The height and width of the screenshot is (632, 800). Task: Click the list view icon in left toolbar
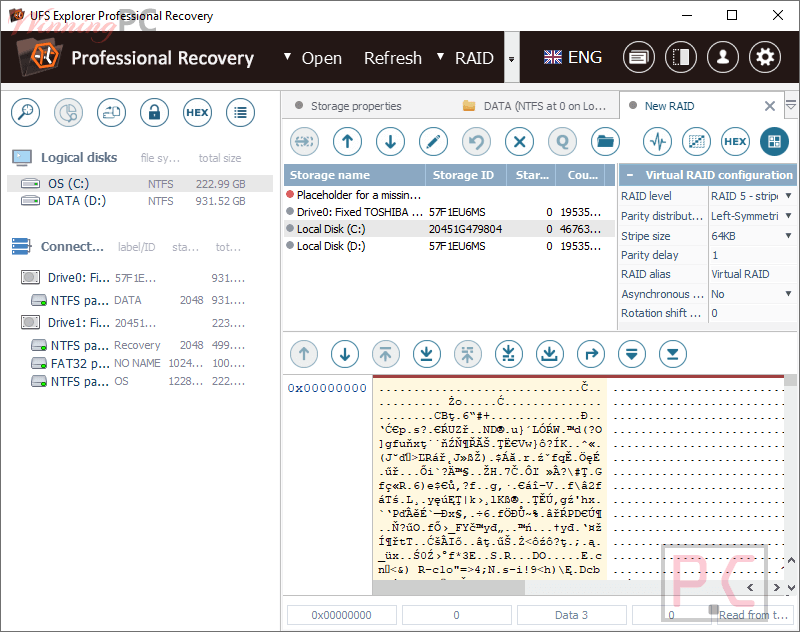click(240, 112)
